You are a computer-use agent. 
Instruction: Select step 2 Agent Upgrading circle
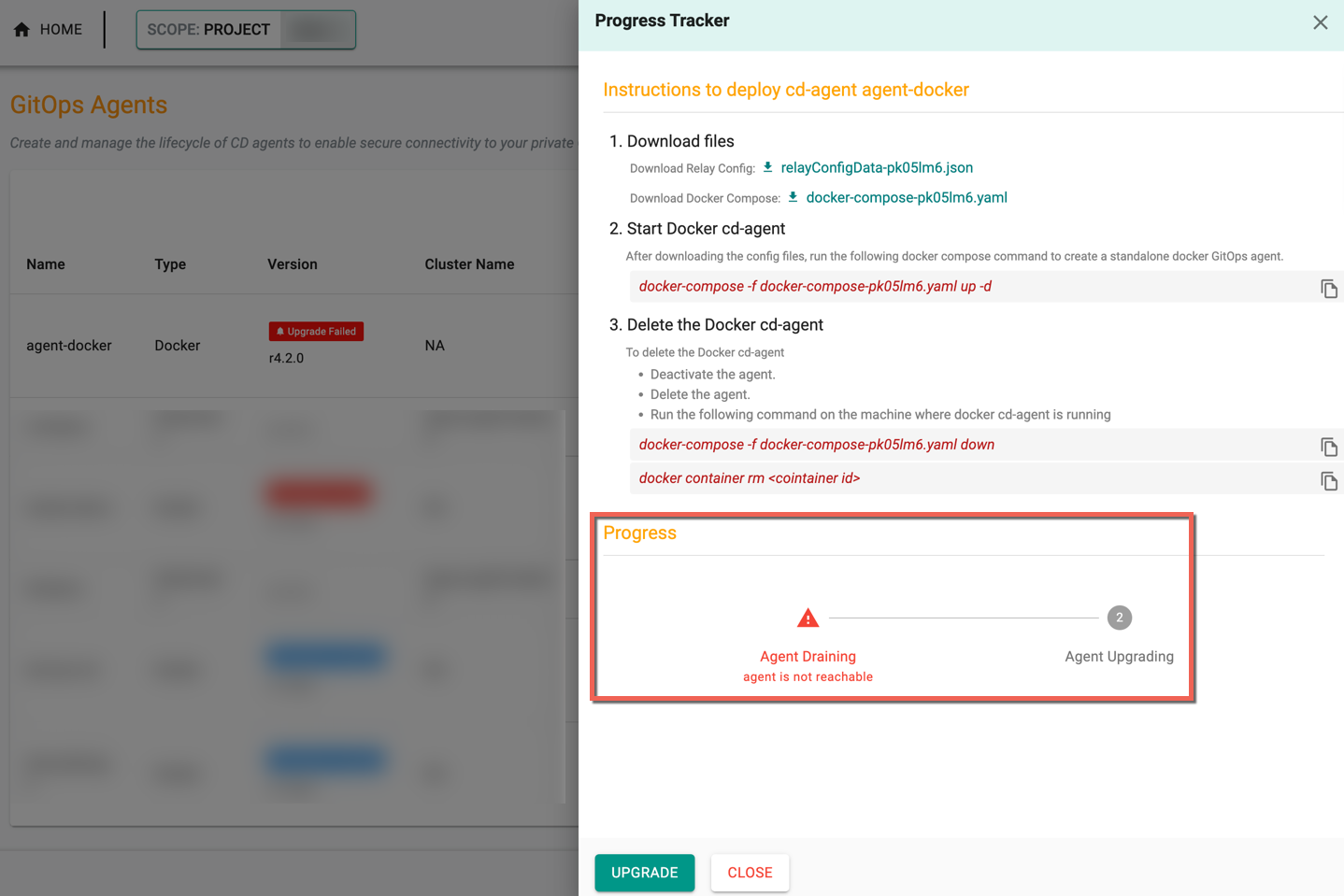coord(1119,618)
